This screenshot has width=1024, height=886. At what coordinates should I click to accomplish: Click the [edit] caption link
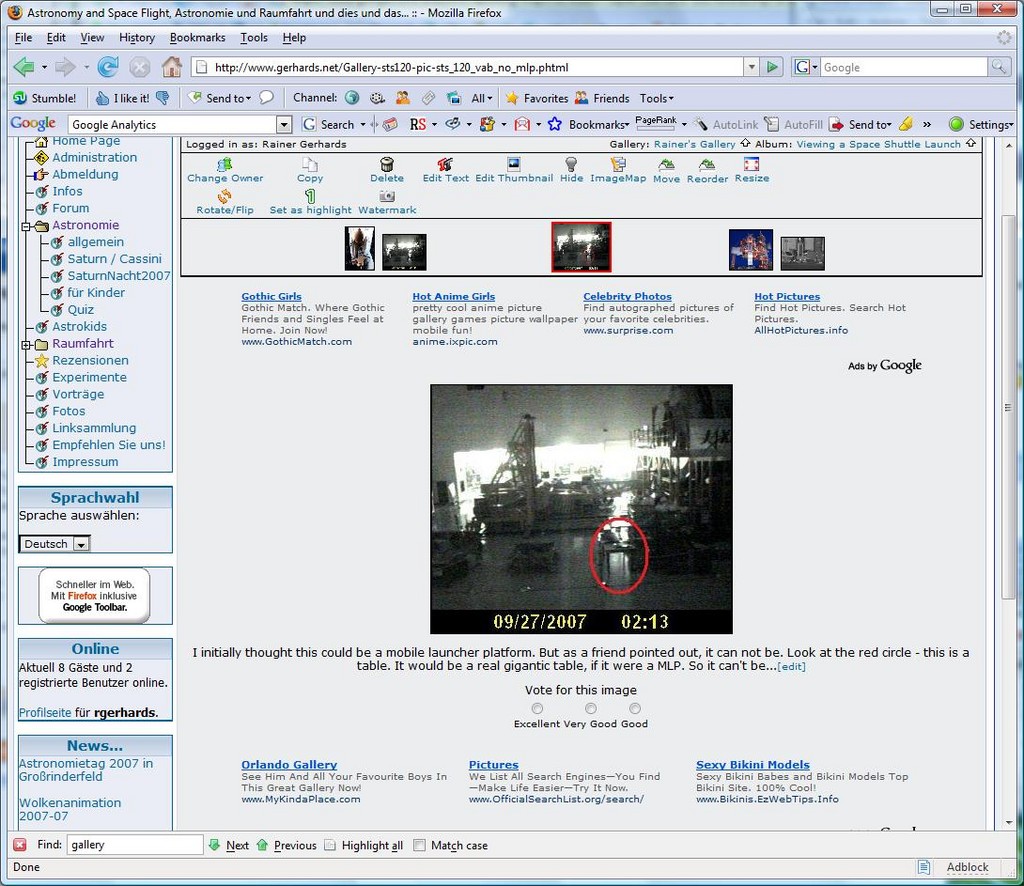coord(791,667)
